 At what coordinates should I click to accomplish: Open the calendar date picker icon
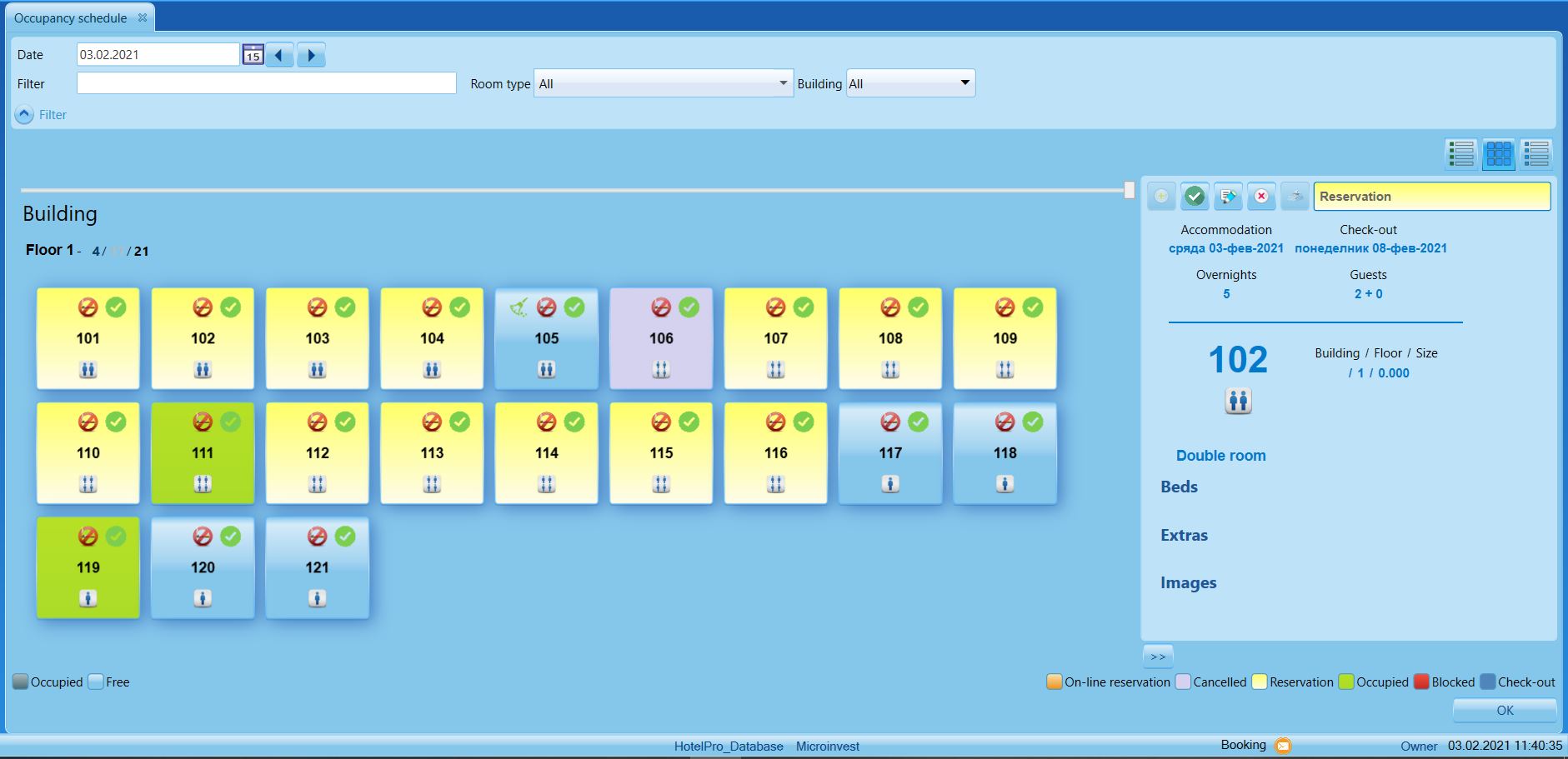[253, 55]
